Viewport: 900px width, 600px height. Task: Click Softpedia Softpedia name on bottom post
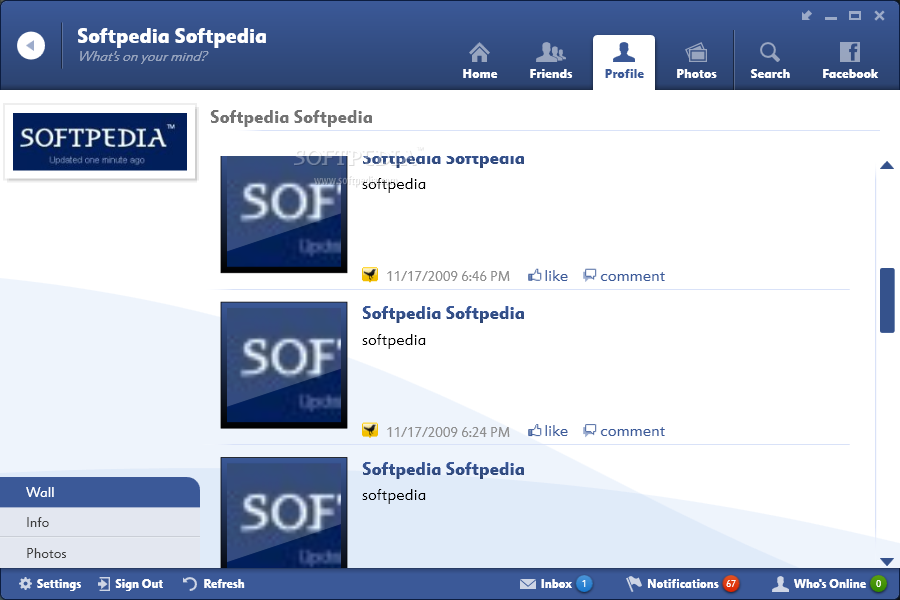pyautogui.click(x=443, y=469)
